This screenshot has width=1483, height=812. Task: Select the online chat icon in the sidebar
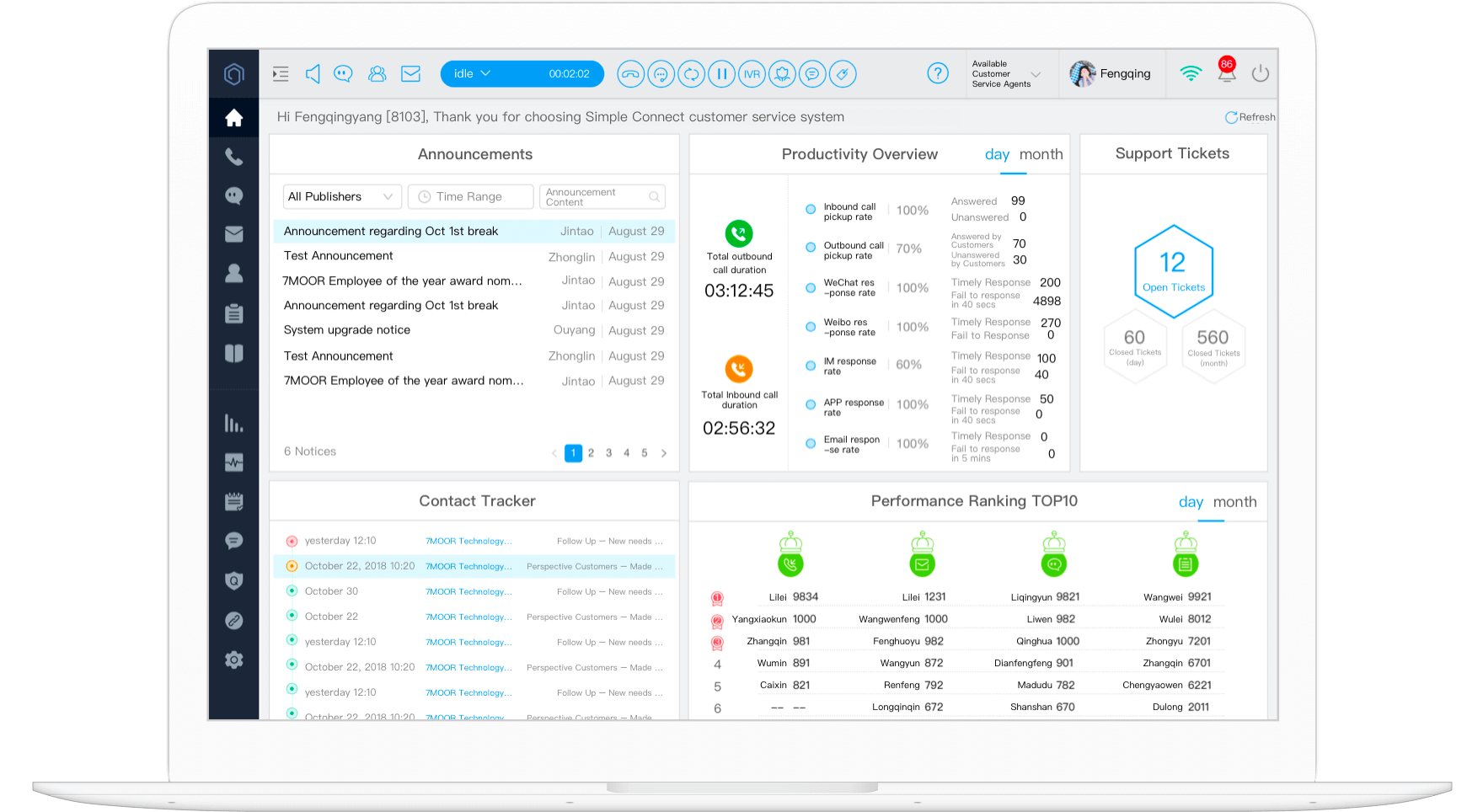233,195
